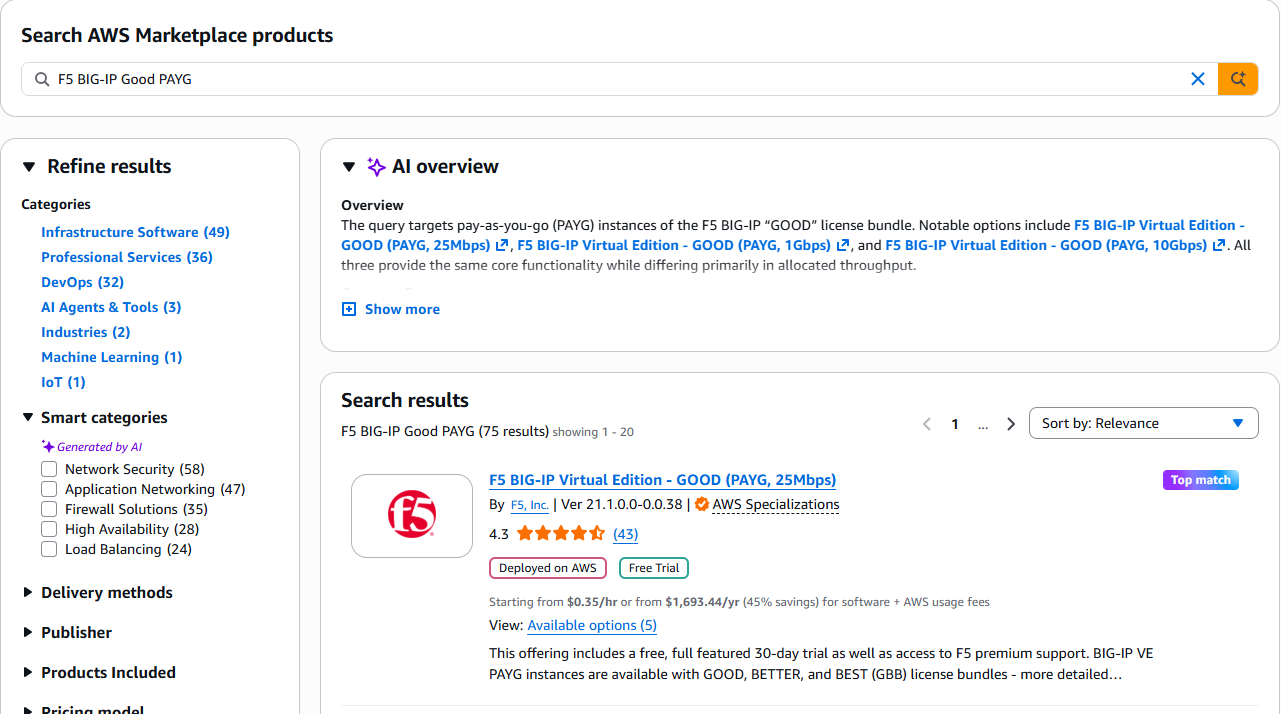Open AI overview GOOD (PAYG, 1Gbps) link
This screenshot has height=714, width=1281.
tap(674, 245)
